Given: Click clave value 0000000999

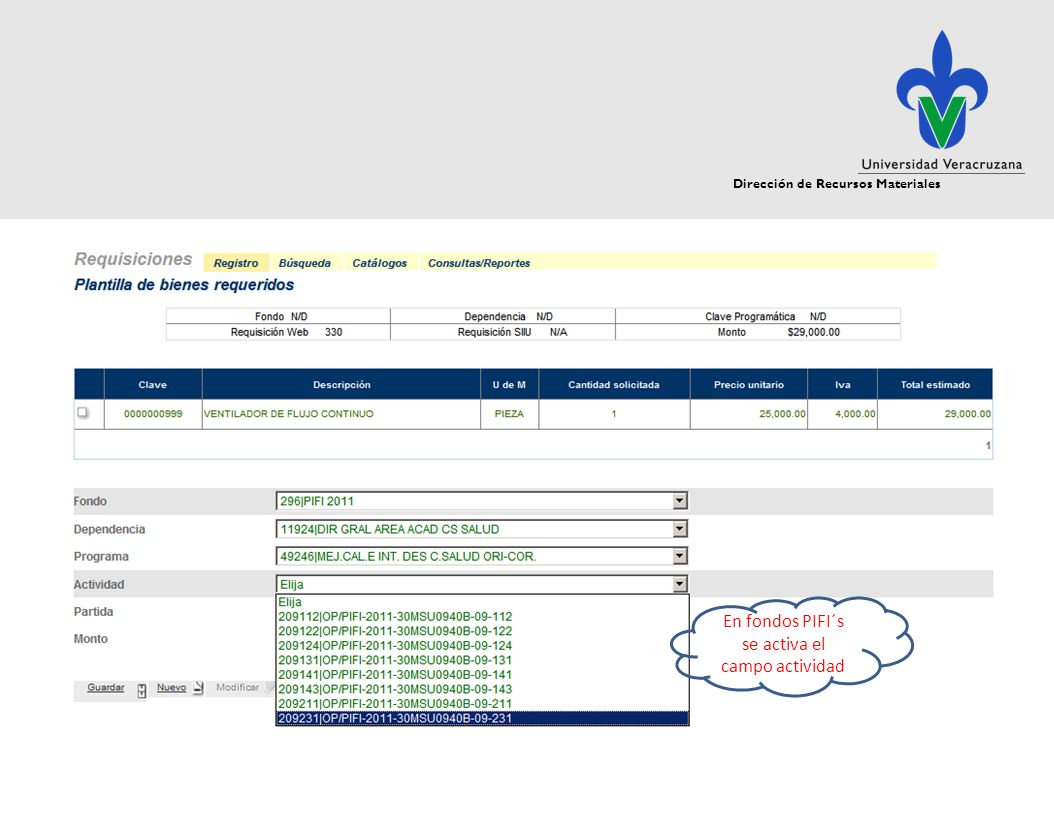Looking at the screenshot, I should (x=153, y=413).
